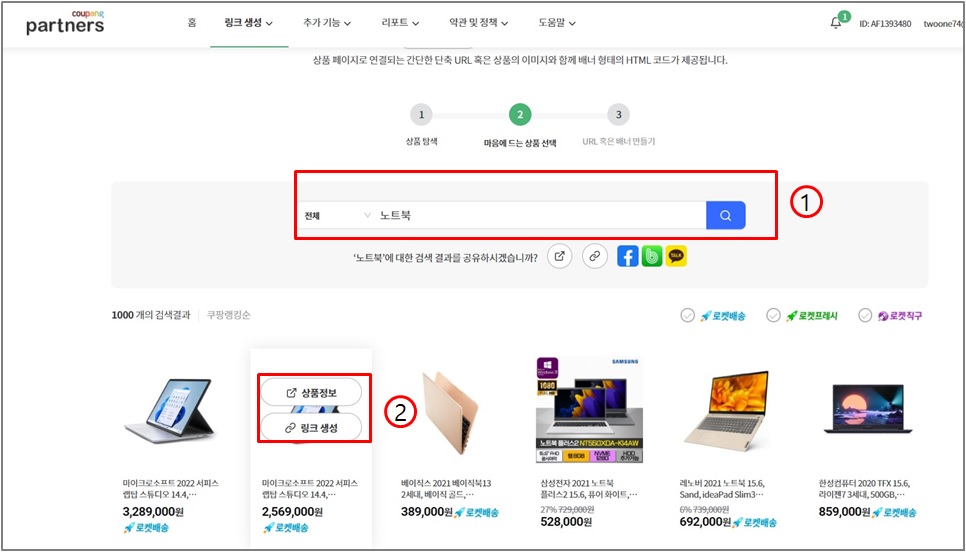Enable the 로켓배송 filter checkbox
Viewport: 966px width, 552px height.
coord(688,315)
